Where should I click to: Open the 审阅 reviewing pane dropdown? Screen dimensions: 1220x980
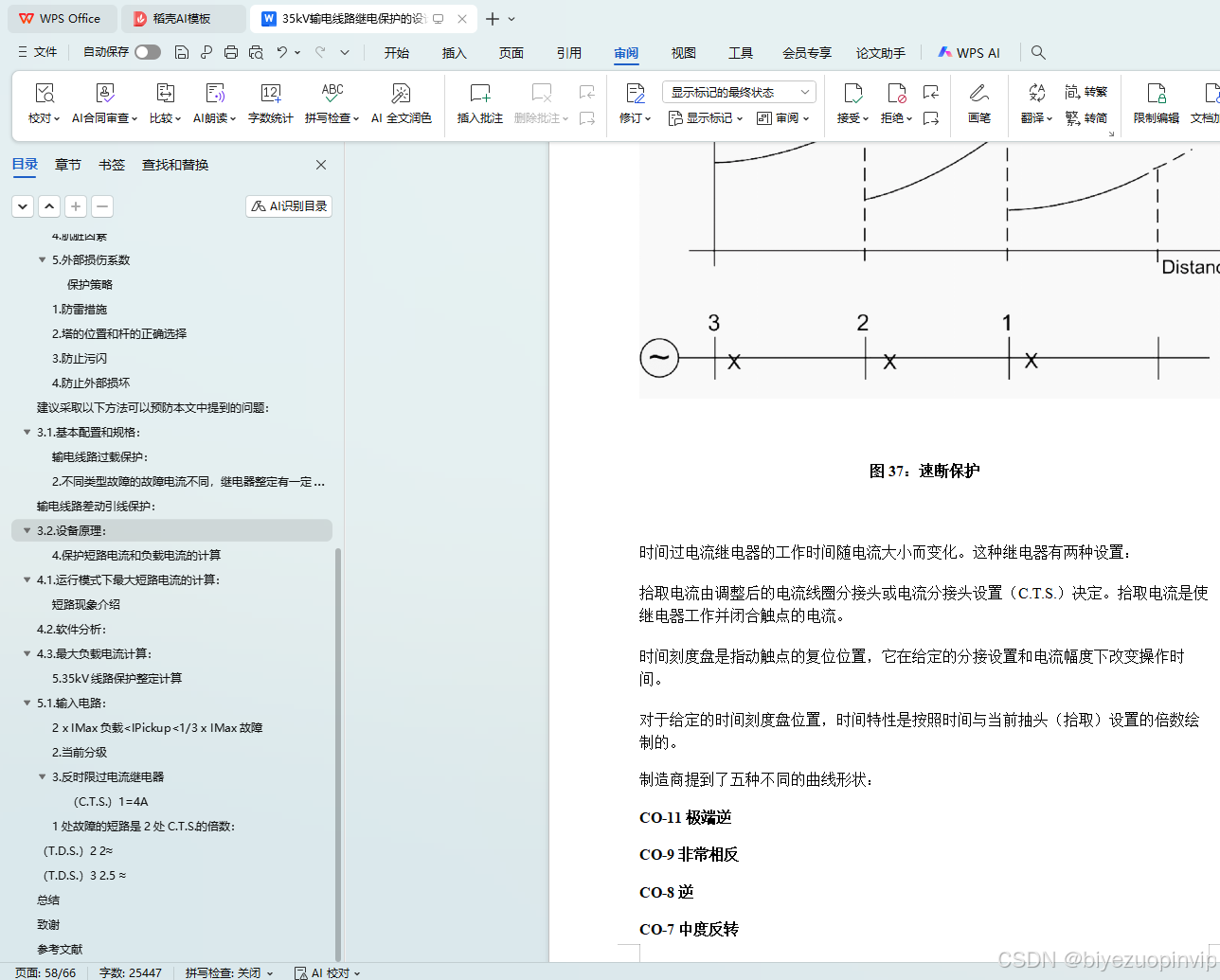783,118
